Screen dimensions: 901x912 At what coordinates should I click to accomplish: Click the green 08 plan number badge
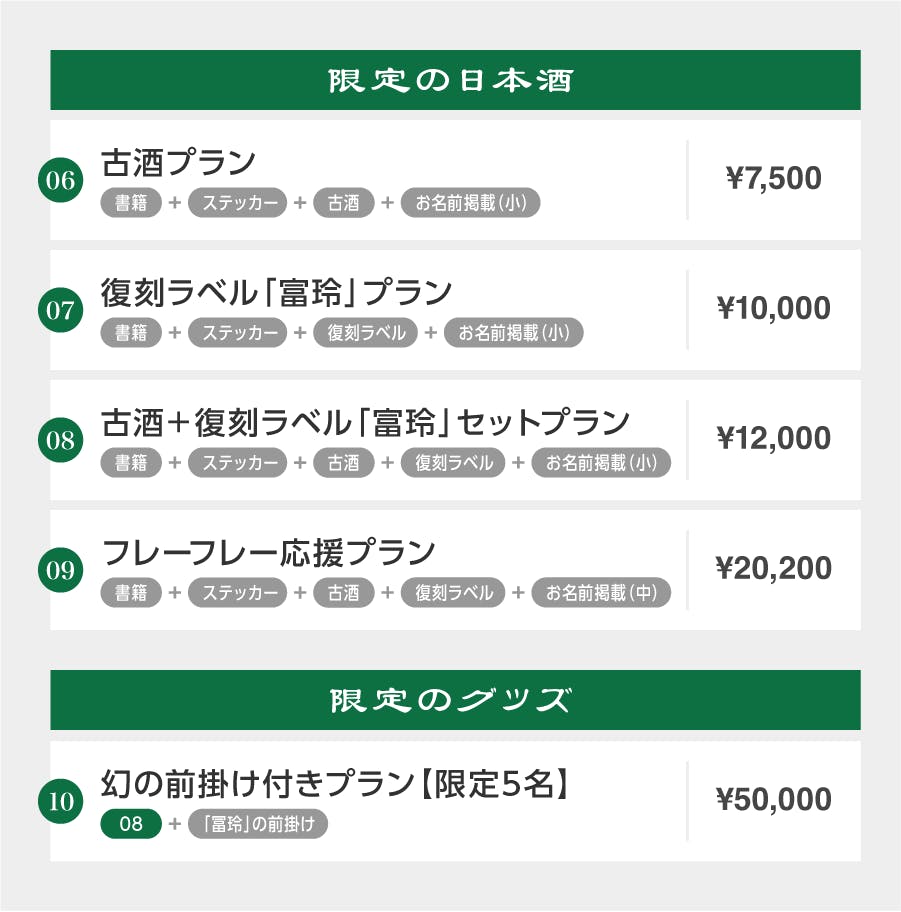tap(60, 441)
